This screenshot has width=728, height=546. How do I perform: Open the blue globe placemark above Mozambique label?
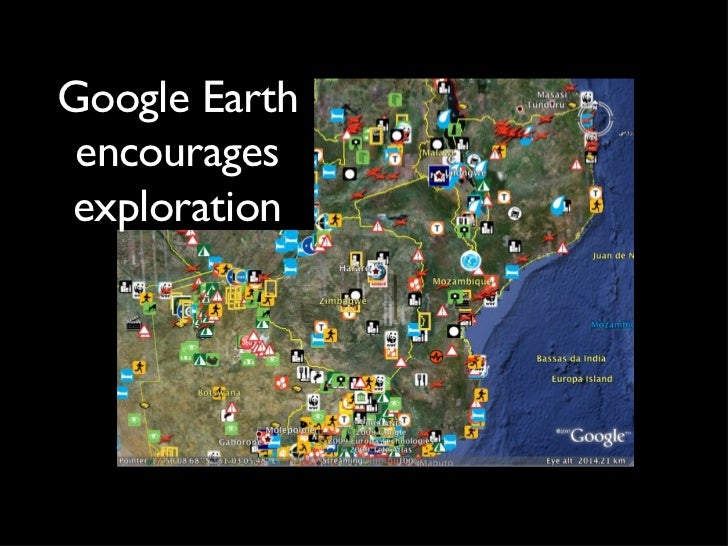pos(470,260)
